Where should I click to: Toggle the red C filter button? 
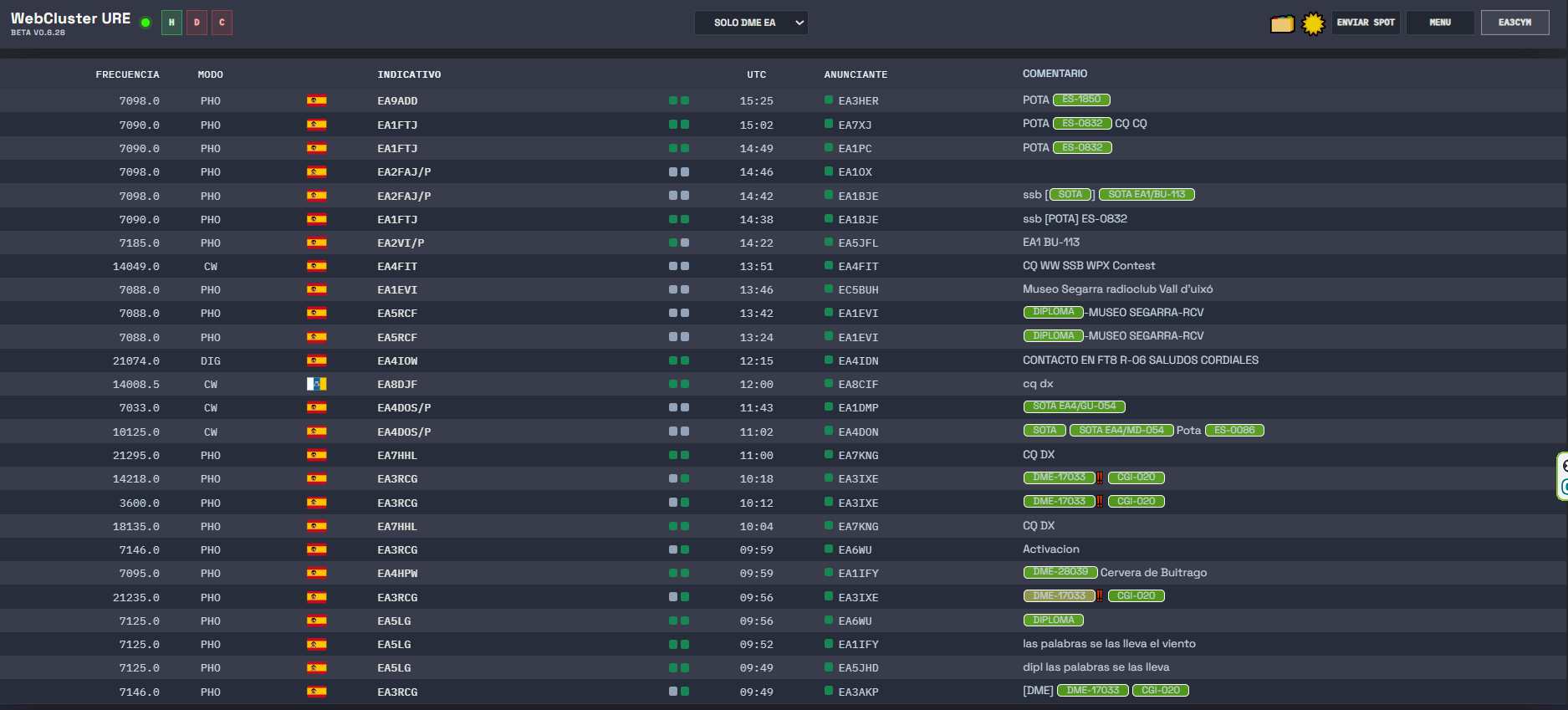(x=222, y=23)
